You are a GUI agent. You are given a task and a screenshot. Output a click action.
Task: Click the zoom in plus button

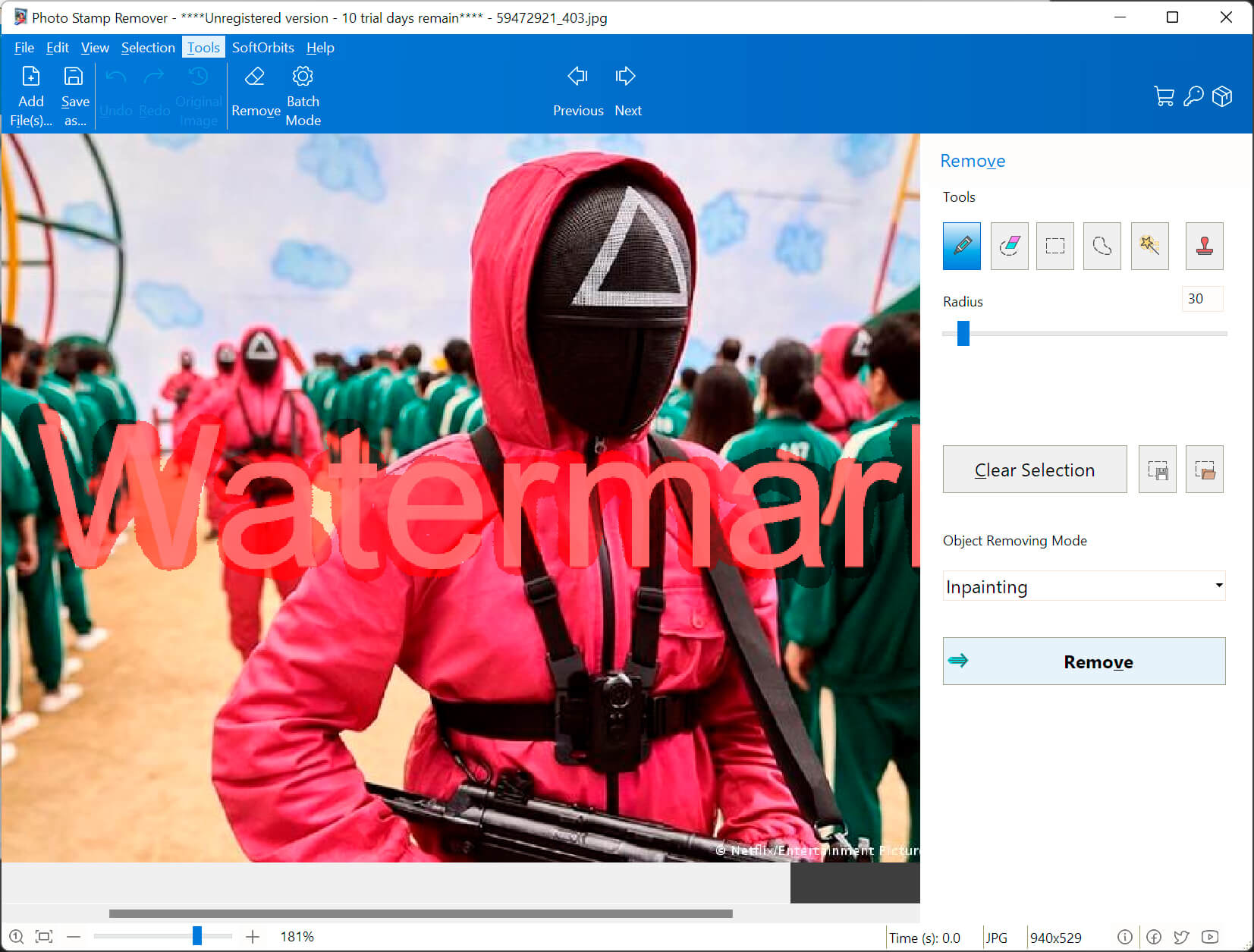tap(253, 937)
